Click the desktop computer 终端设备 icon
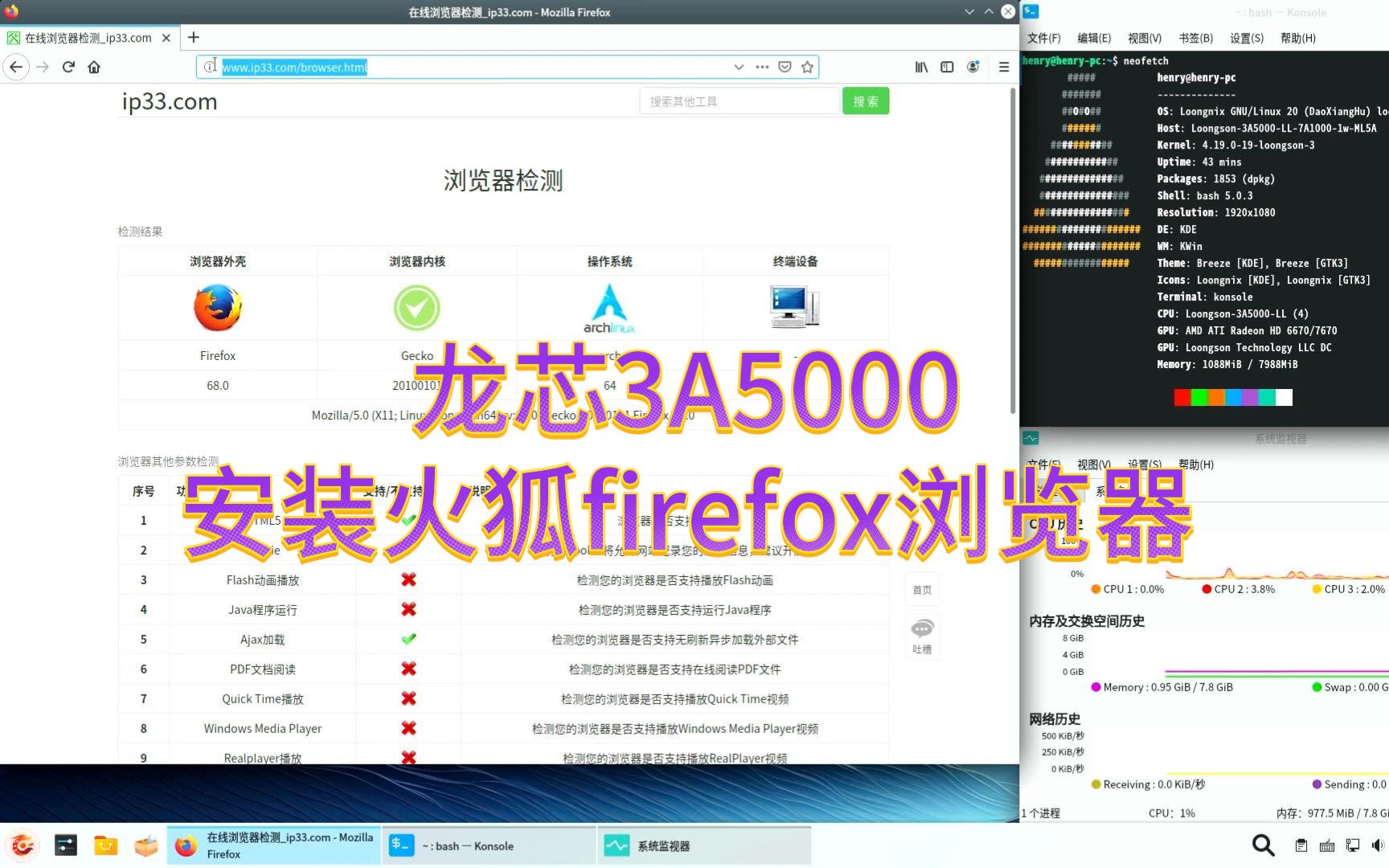This screenshot has height=868, width=1389. point(795,306)
